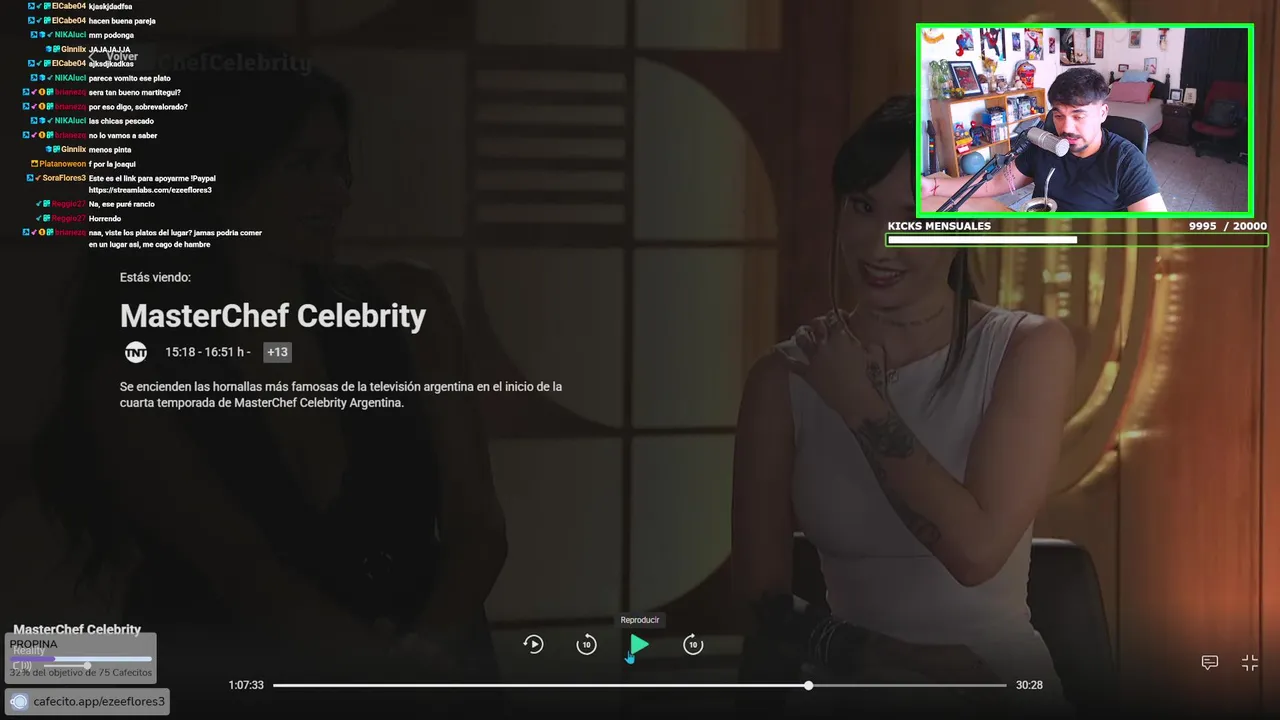1280x720 pixels.
Task: Click the username SoraFlores3 in chat
Action: (64, 178)
